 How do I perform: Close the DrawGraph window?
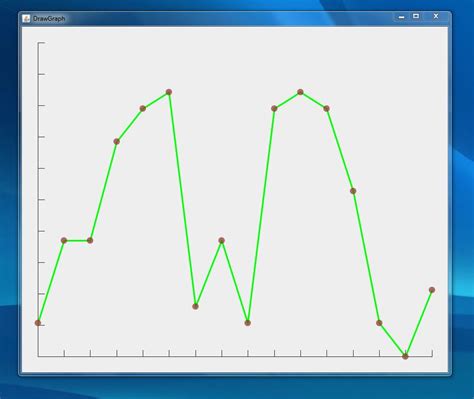pyautogui.click(x=436, y=16)
